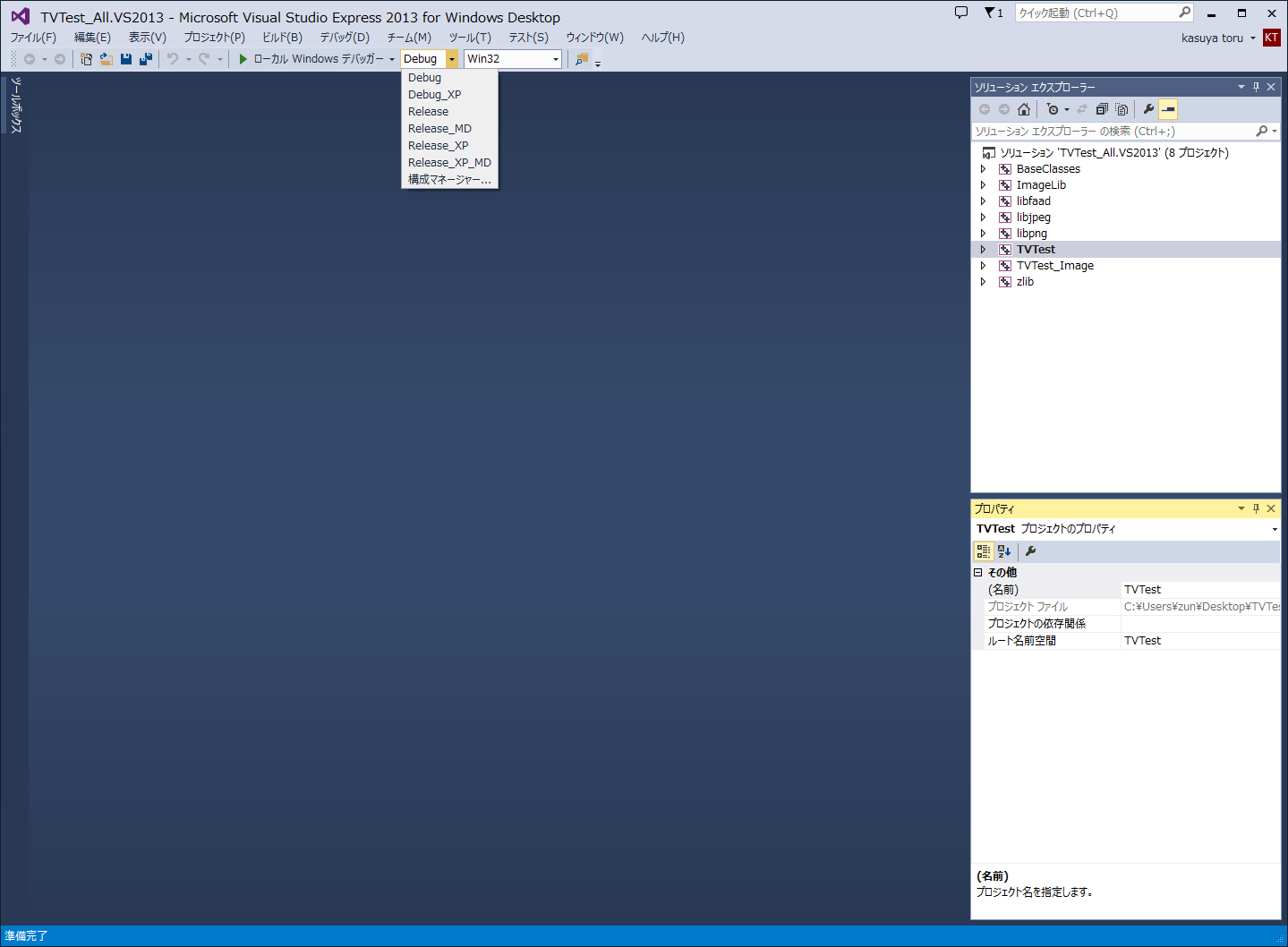The height and width of the screenshot is (947, 1288).
Task: Click the kasuya toru account name
Action: pyautogui.click(x=1212, y=38)
